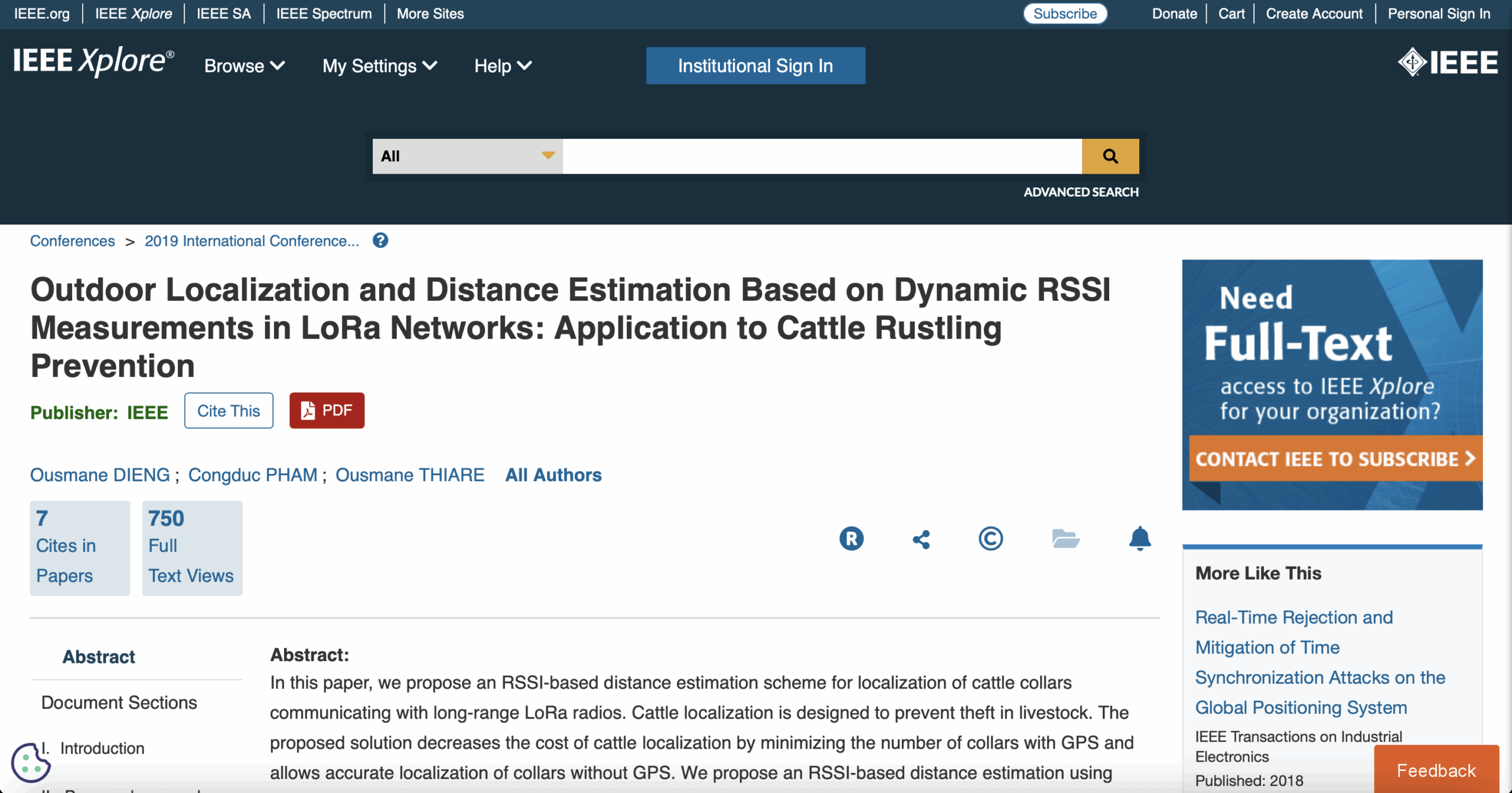The image size is (1512, 793).
Task: Click the copyright icon
Action: 990,538
